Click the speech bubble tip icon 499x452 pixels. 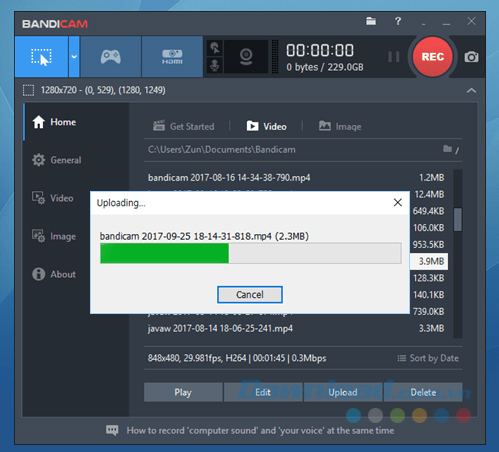[x=112, y=430]
